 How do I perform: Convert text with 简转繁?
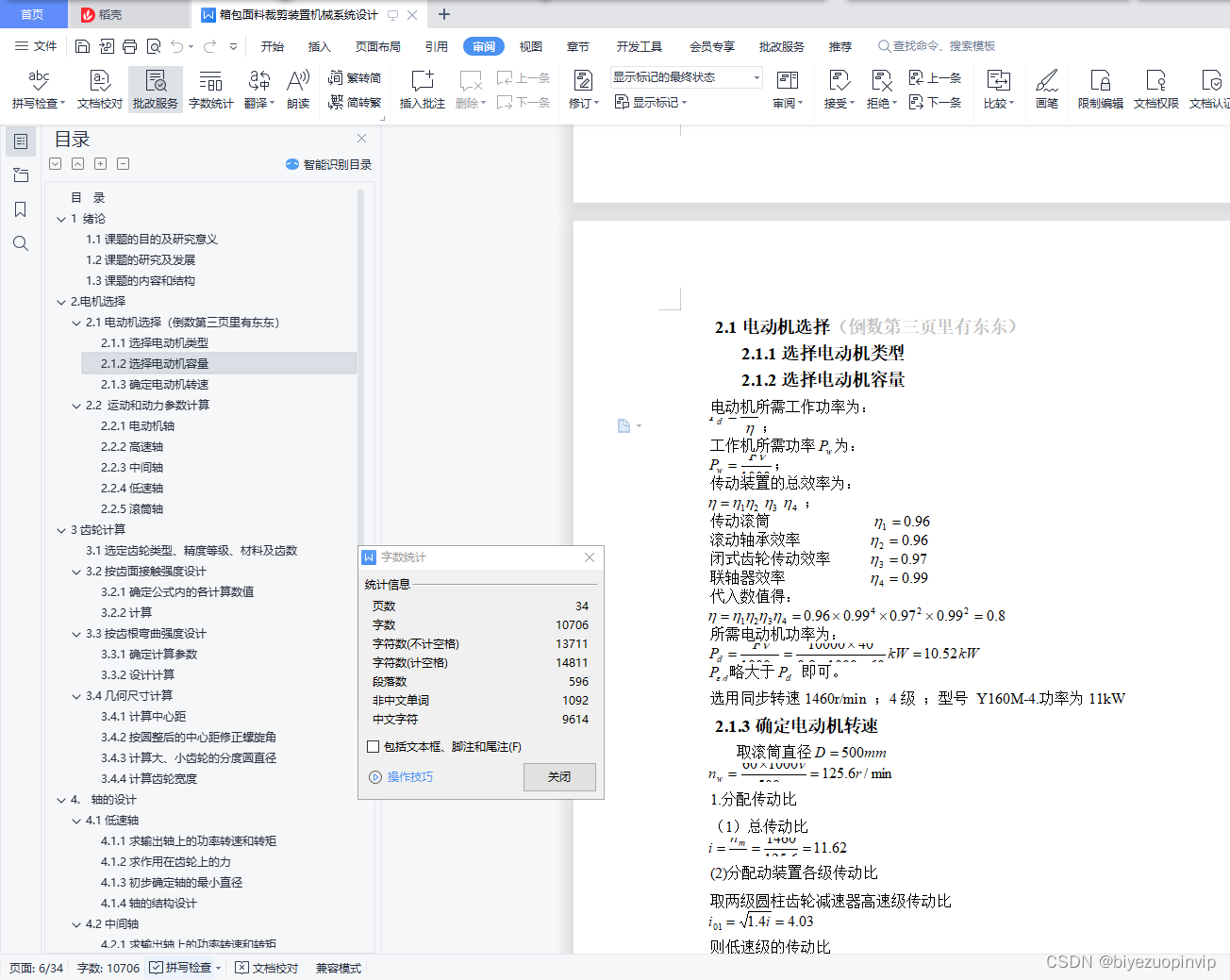click(x=355, y=102)
